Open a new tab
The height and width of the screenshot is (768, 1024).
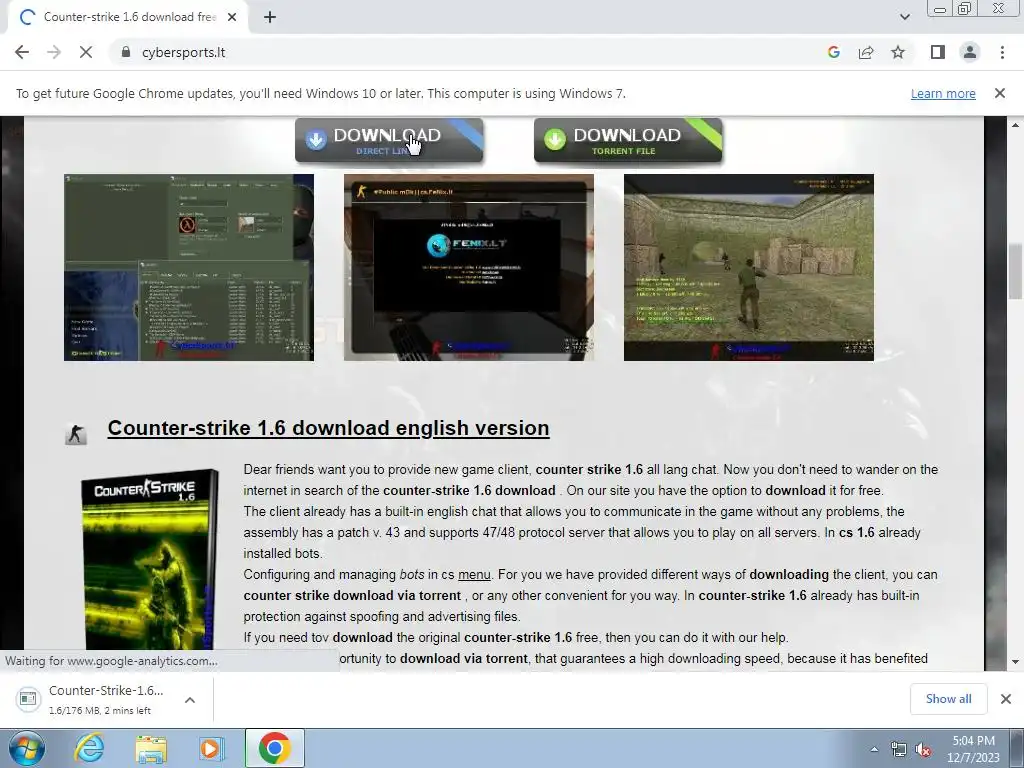coord(270,17)
